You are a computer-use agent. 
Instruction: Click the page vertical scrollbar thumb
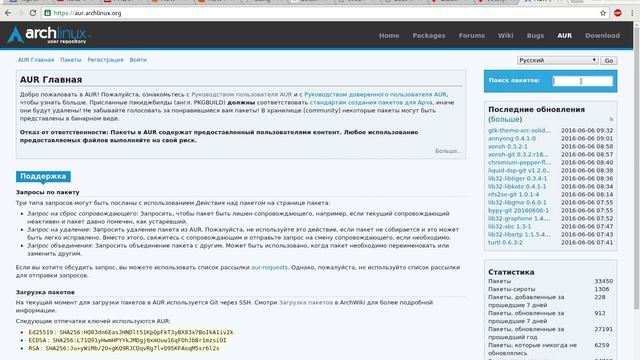[636, 168]
